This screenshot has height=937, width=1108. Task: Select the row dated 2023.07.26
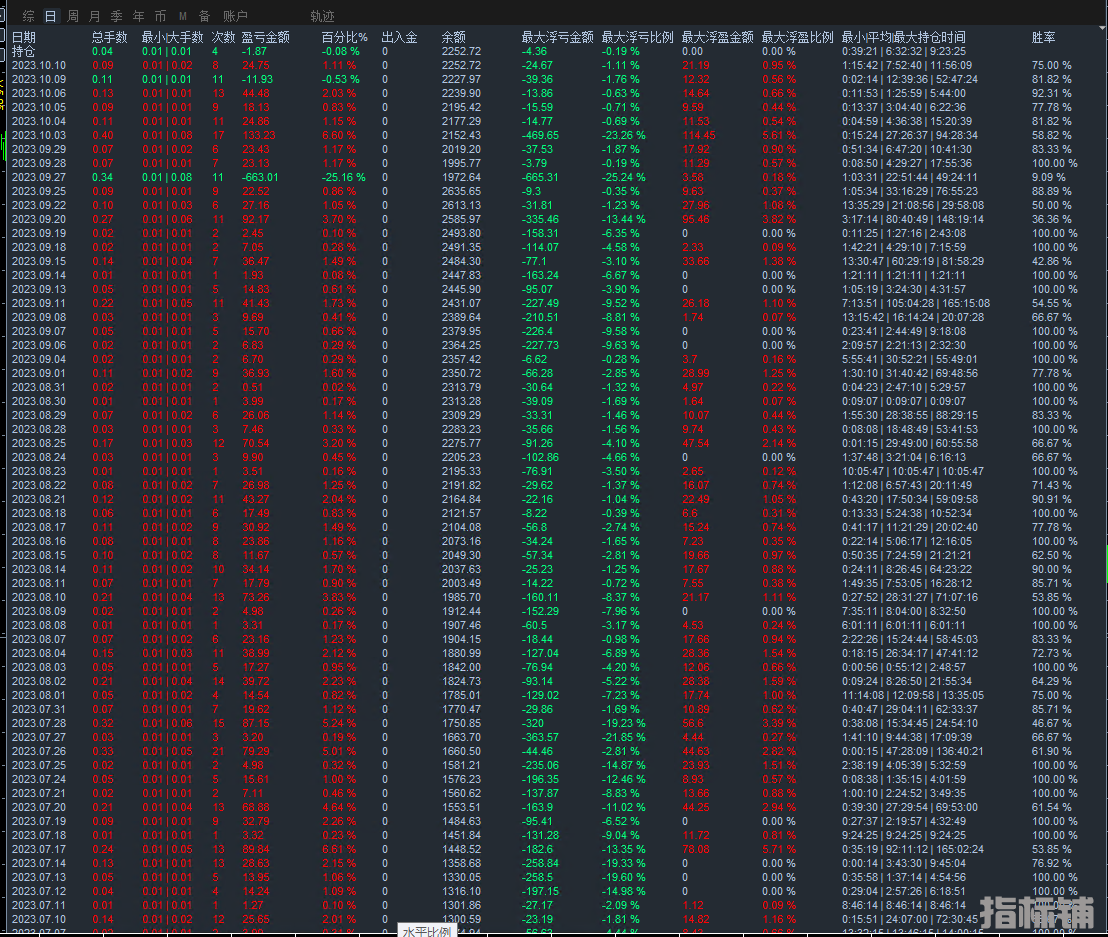pos(555,751)
